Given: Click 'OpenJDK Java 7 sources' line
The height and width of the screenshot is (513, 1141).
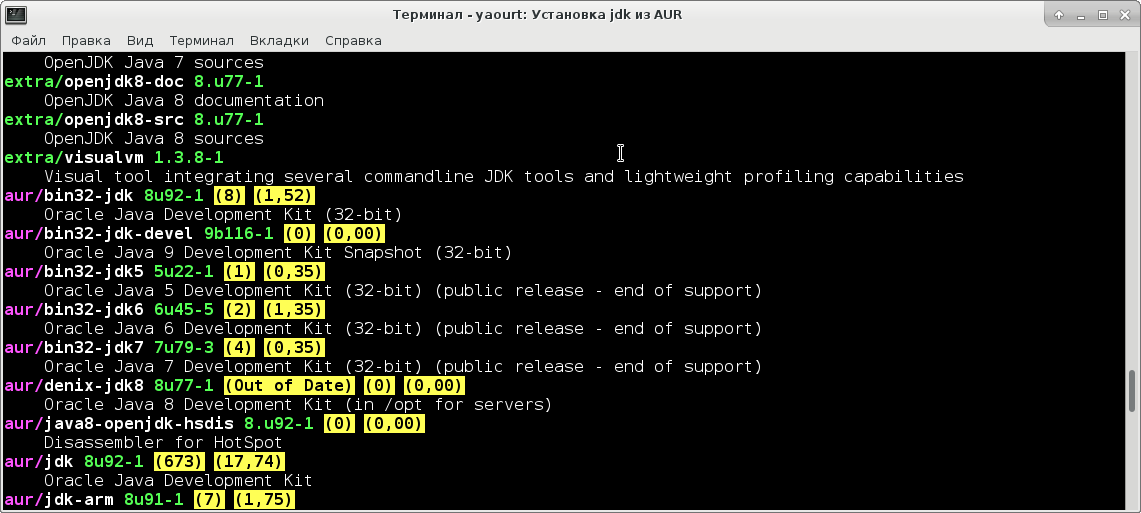Looking at the screenshot, I should coord(154,63).
